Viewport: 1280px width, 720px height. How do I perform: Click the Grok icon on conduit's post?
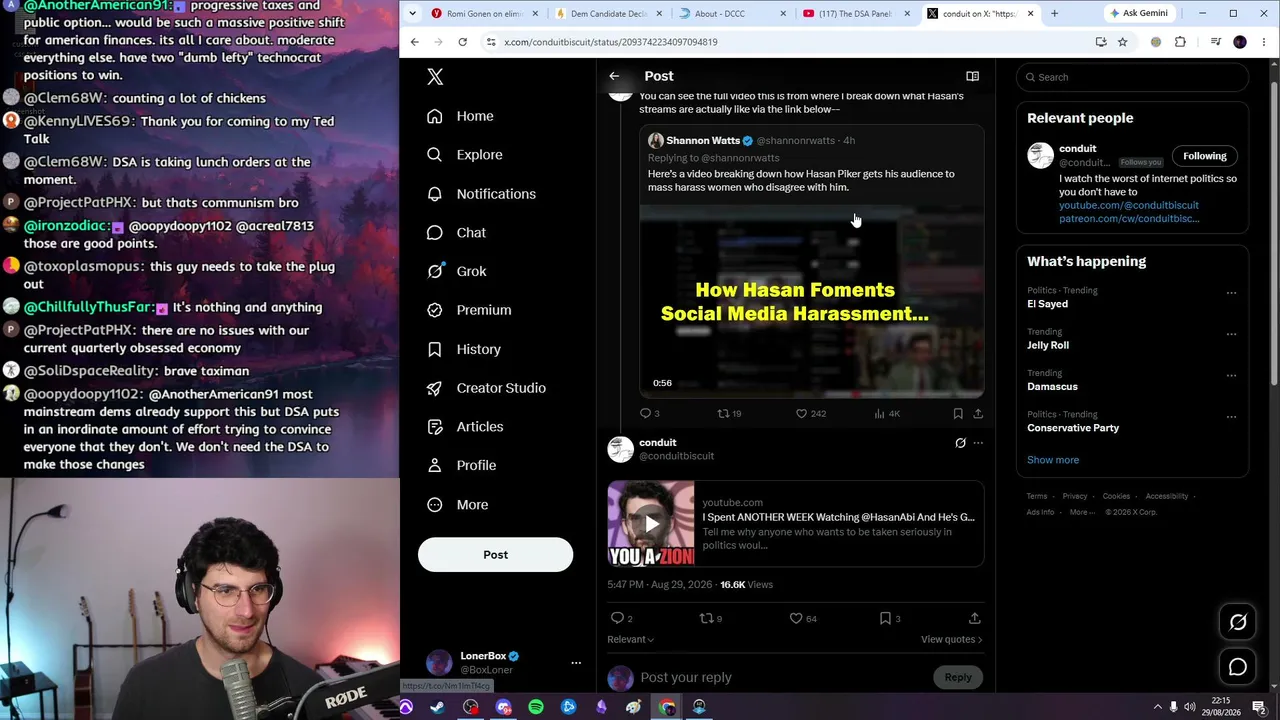pos(960,443)
